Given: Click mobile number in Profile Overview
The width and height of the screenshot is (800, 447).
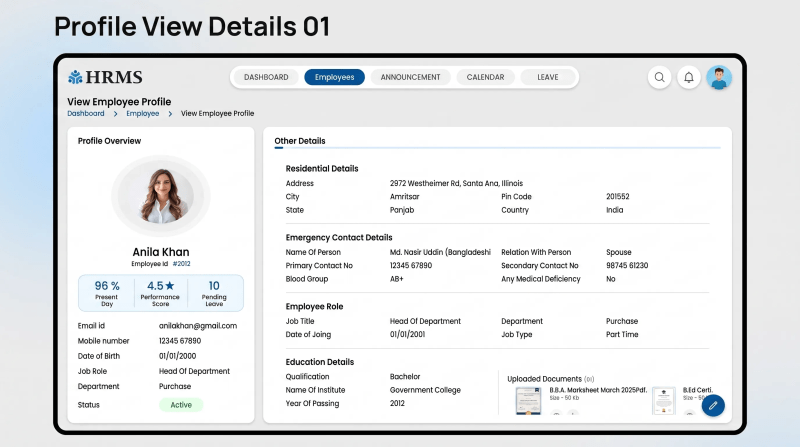Looking at the screenshot, I should click(x=180, y=341).
